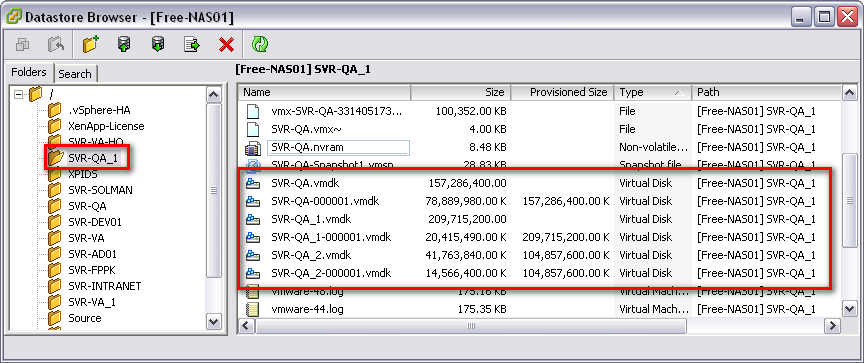Select the SVR-QA_1-000001.vmdk file name

coord(331,237)
